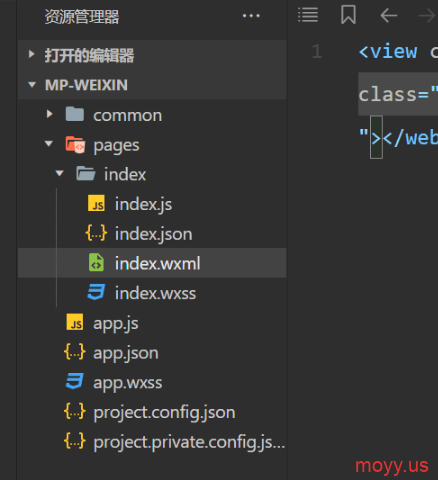Open project.config.json file
The height and width of the screenshot is (480, 438).
(152, 412)
